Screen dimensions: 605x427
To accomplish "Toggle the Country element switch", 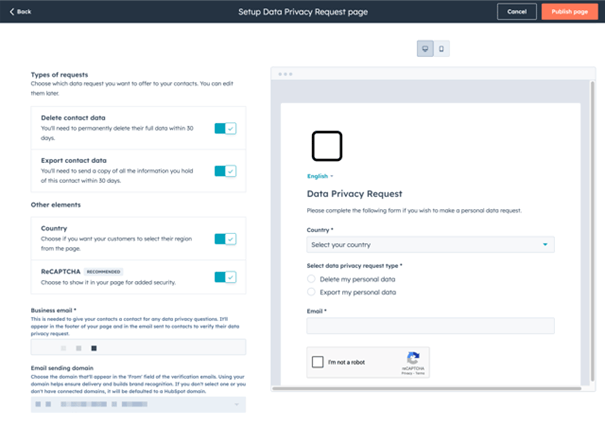I will point(225,239).
